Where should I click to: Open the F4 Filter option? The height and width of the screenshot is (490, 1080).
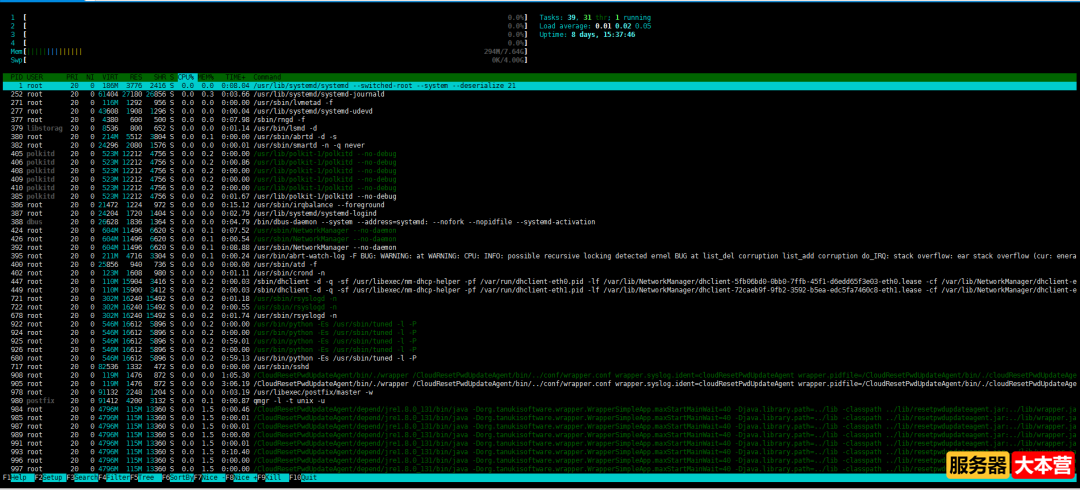(117, 478)
